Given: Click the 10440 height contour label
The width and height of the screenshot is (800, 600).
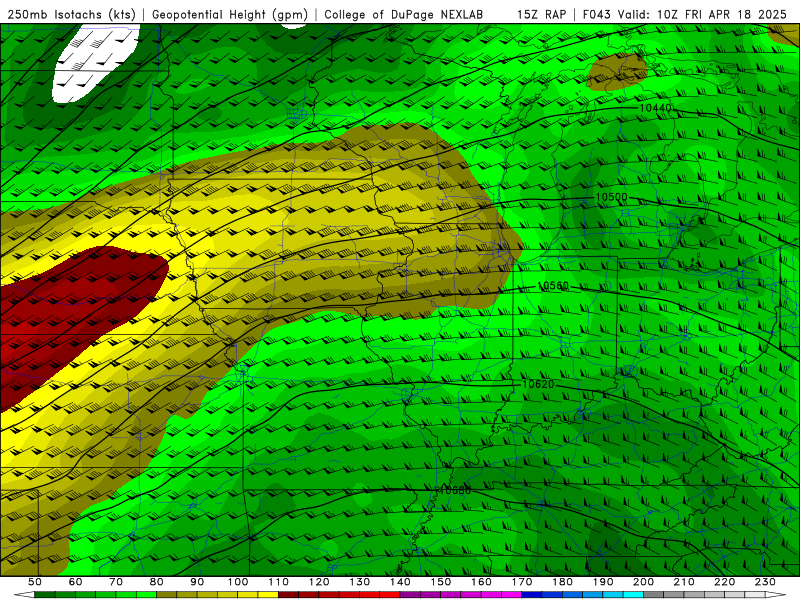Looking at the screenshot, I should pyautogui.click(x=656, y=108).
